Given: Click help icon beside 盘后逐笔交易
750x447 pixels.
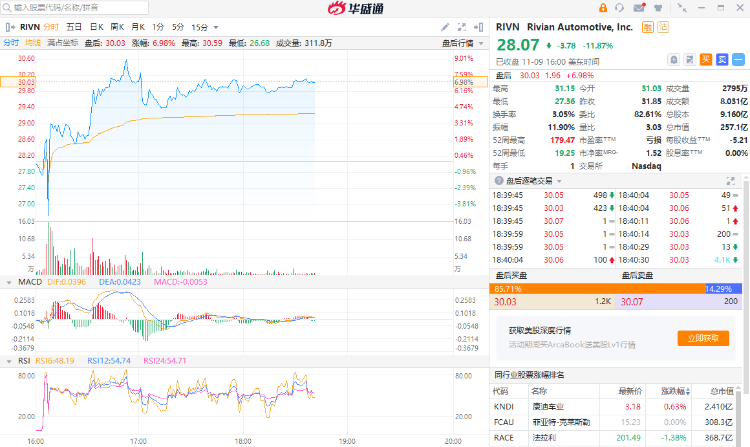Looking at the screenshot, I should click(x=499, y=181).
